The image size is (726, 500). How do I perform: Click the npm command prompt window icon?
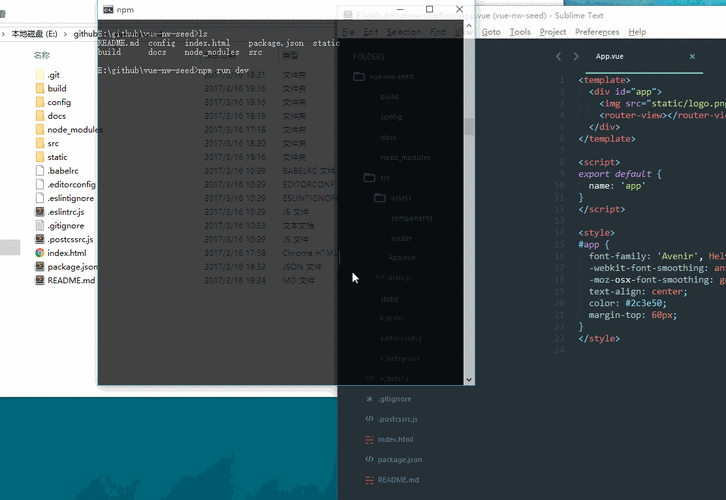tap(108, 10)
